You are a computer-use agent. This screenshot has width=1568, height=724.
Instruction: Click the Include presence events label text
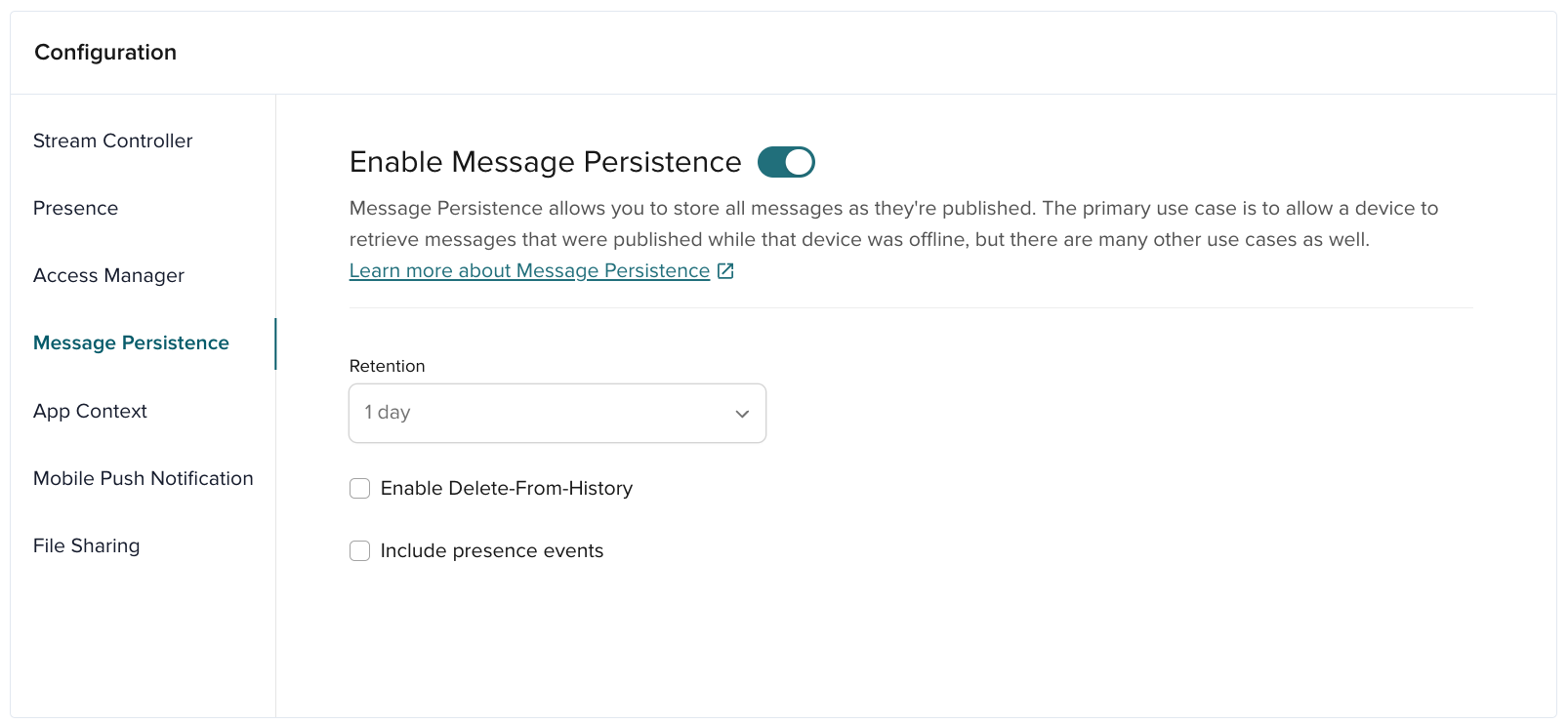[491, 550]
